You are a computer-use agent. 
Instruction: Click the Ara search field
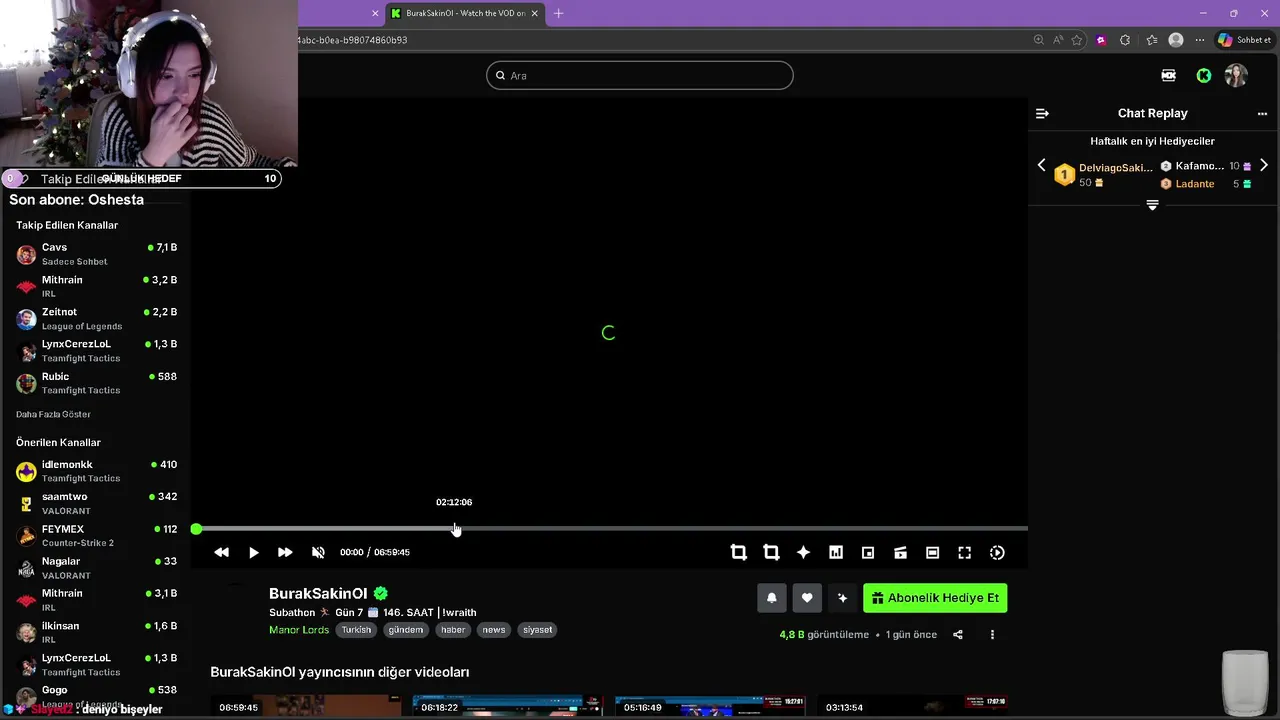click(640, 75)
